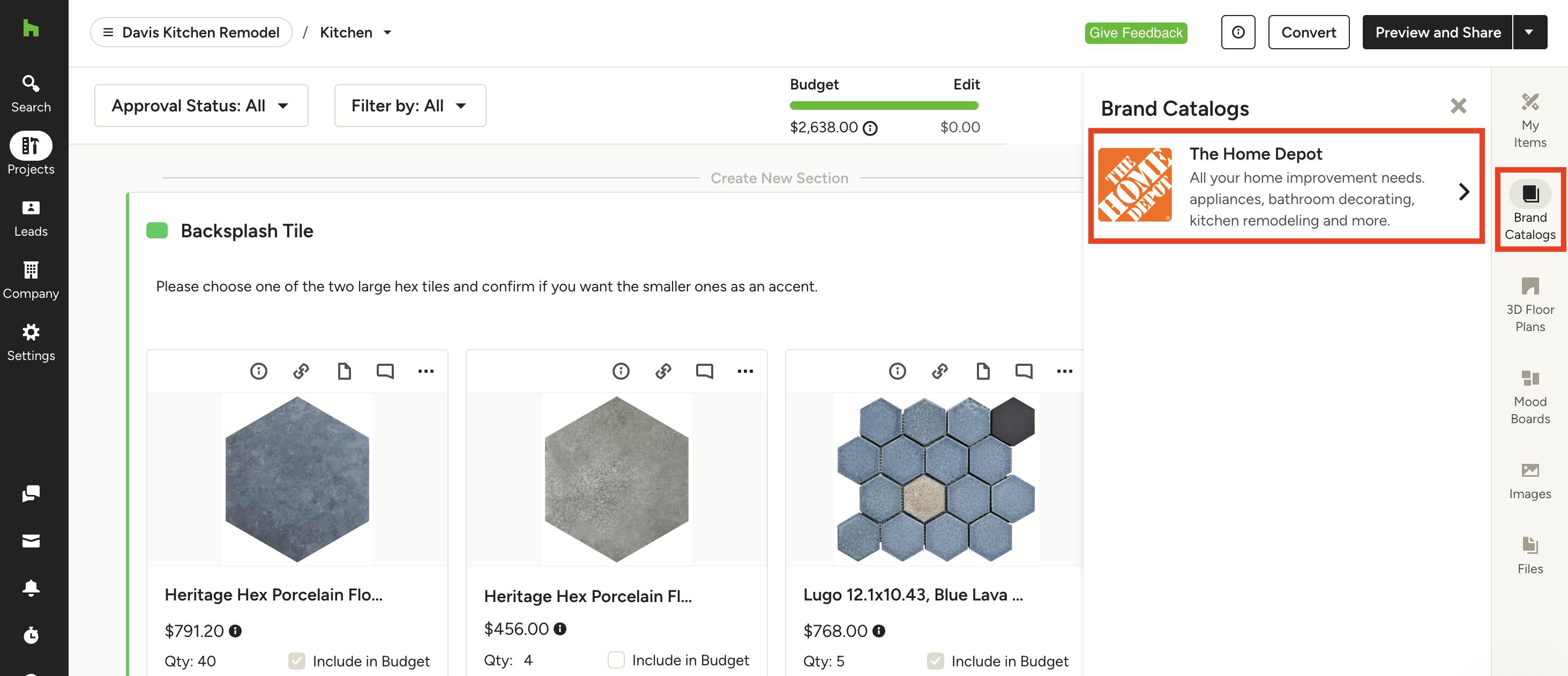Close the Brand Catalogs panel
The height and width of the screenshot is (676, 1568).
(1459, 106)
